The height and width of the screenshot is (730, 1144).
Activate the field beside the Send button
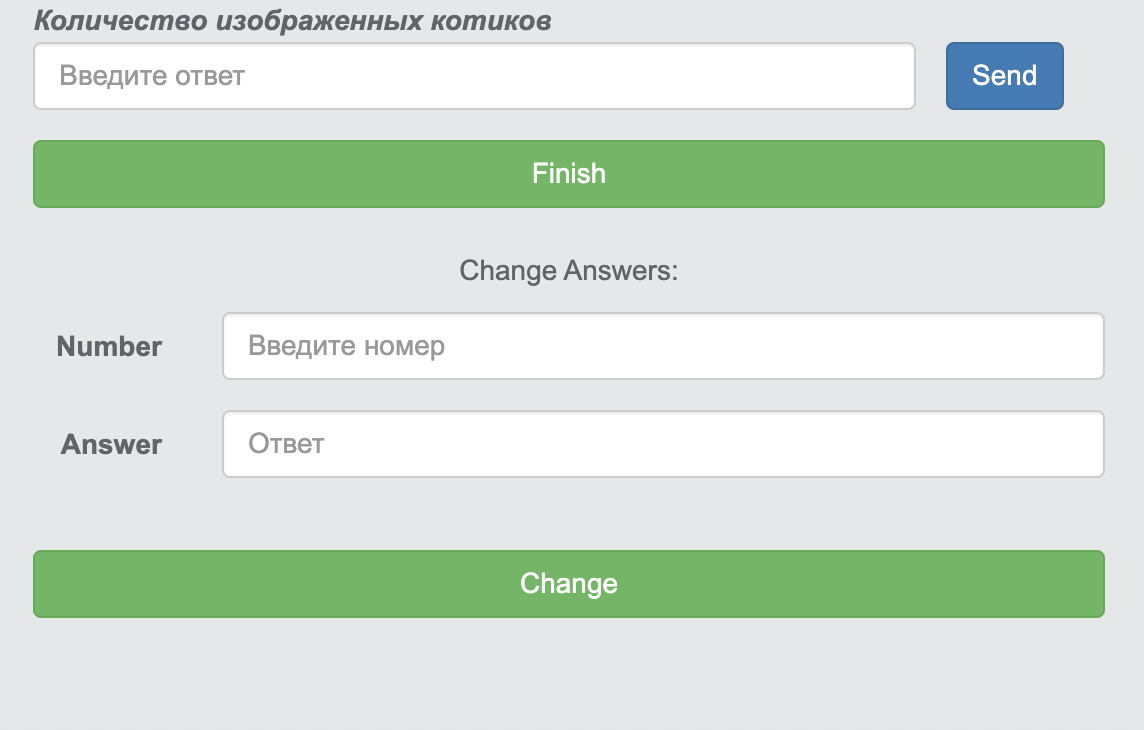(474, 76)
